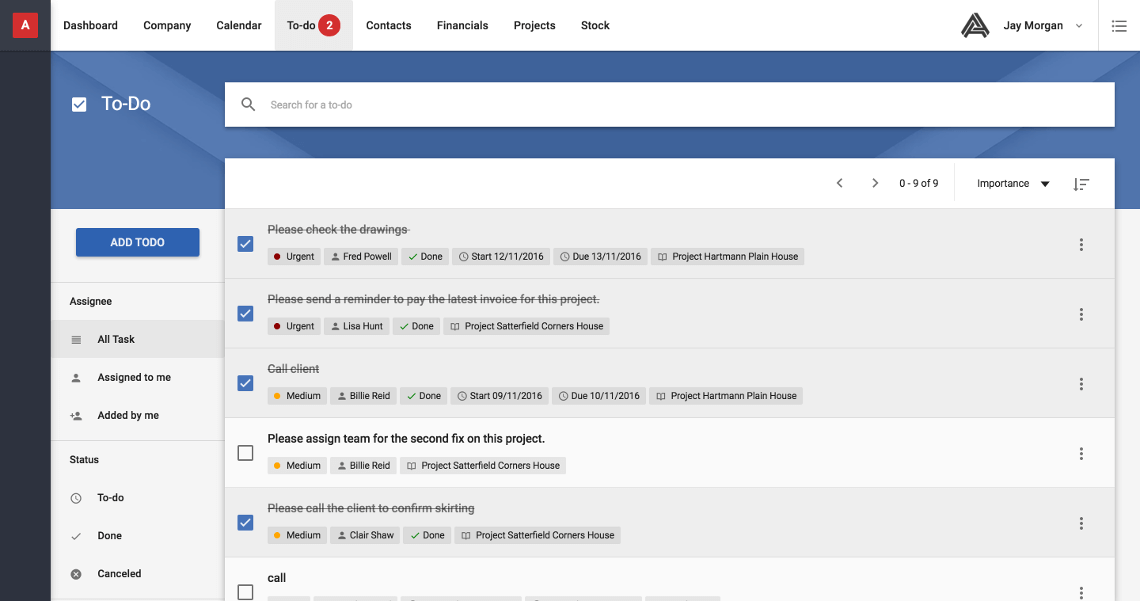Screen dimensions: 1140x601
Task: Click the company triangle logo near Jay Morgan
Action: click(x=975, y=25)
